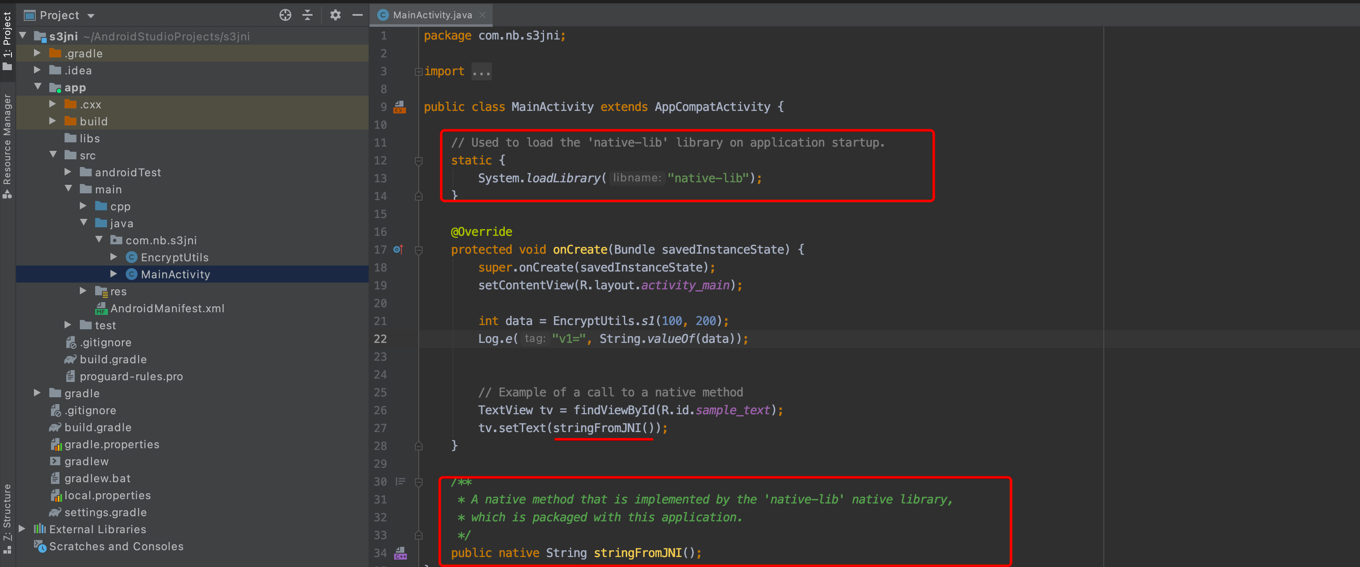Click gutter class icon on line 9
Screen dimensions: 1360x567
pyautogui.click(x=400, y=107)
